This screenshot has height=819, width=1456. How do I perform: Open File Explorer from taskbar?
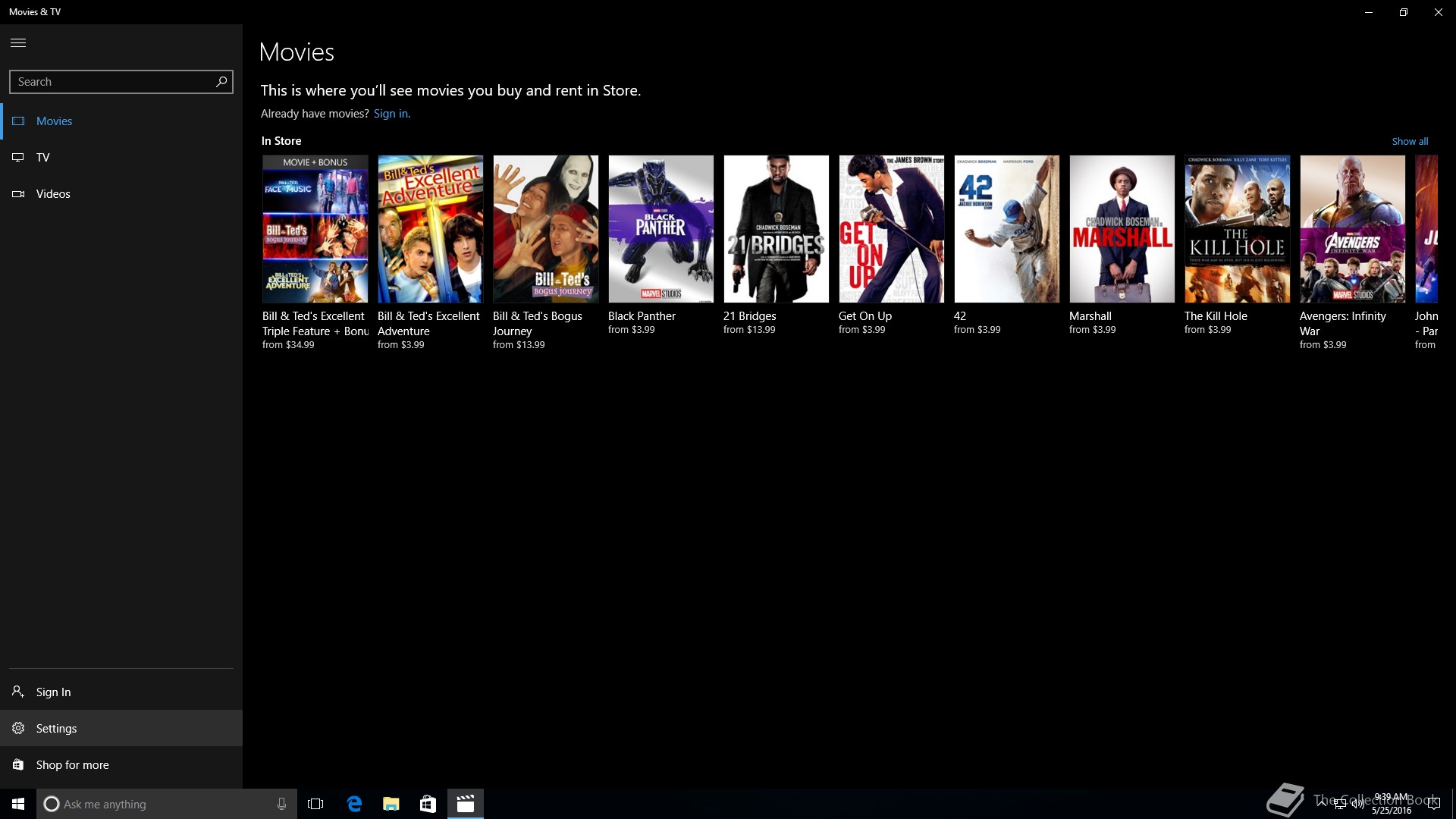(391, 804)
